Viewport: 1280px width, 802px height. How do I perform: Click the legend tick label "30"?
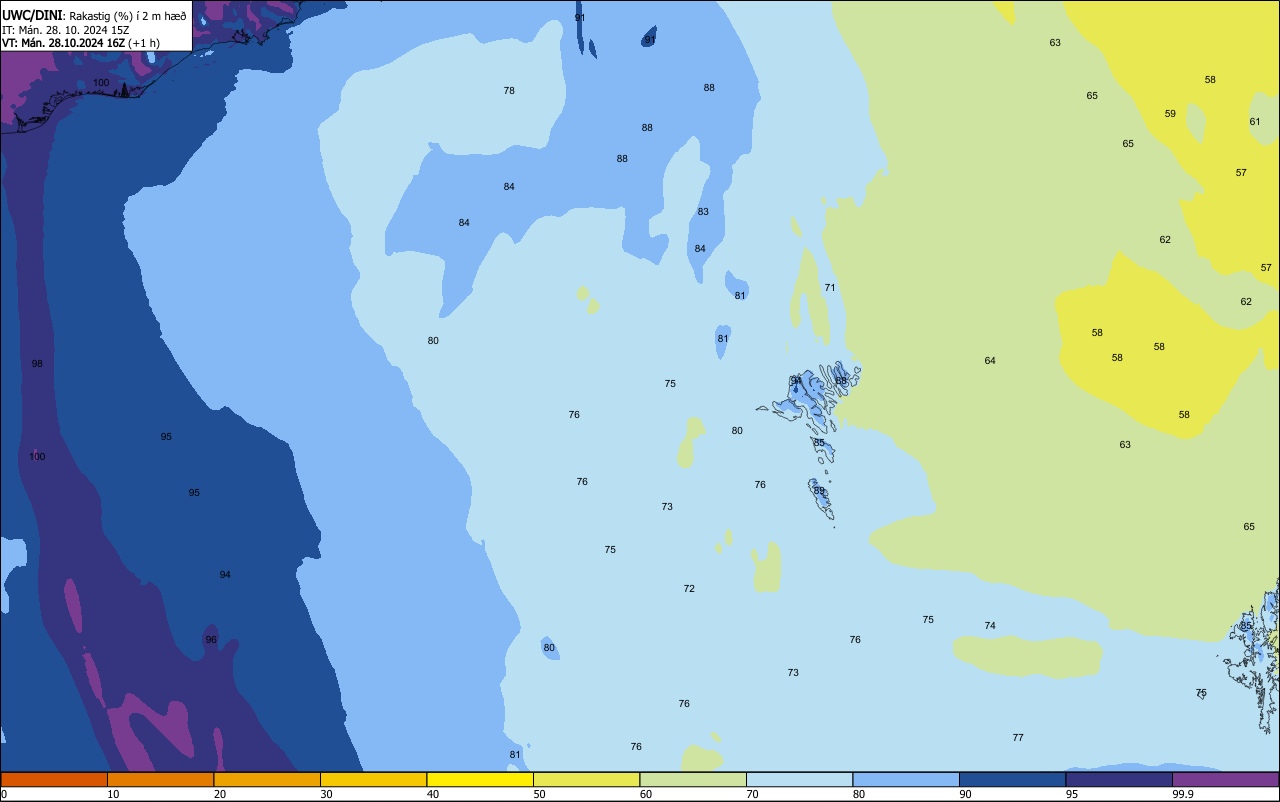(326, 794)
